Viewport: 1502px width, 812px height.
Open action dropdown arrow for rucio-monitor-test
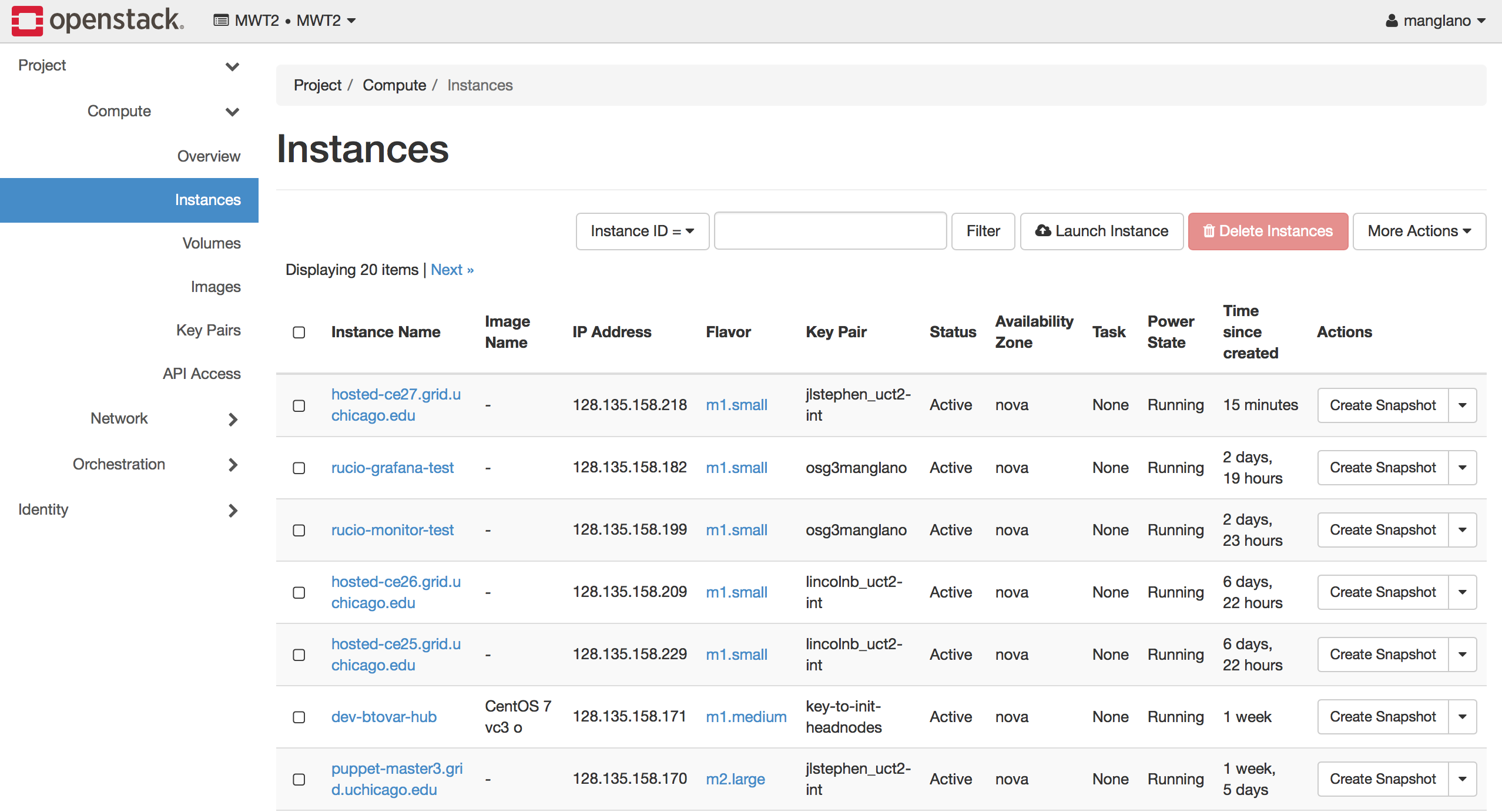click(x=1462, y=530)
